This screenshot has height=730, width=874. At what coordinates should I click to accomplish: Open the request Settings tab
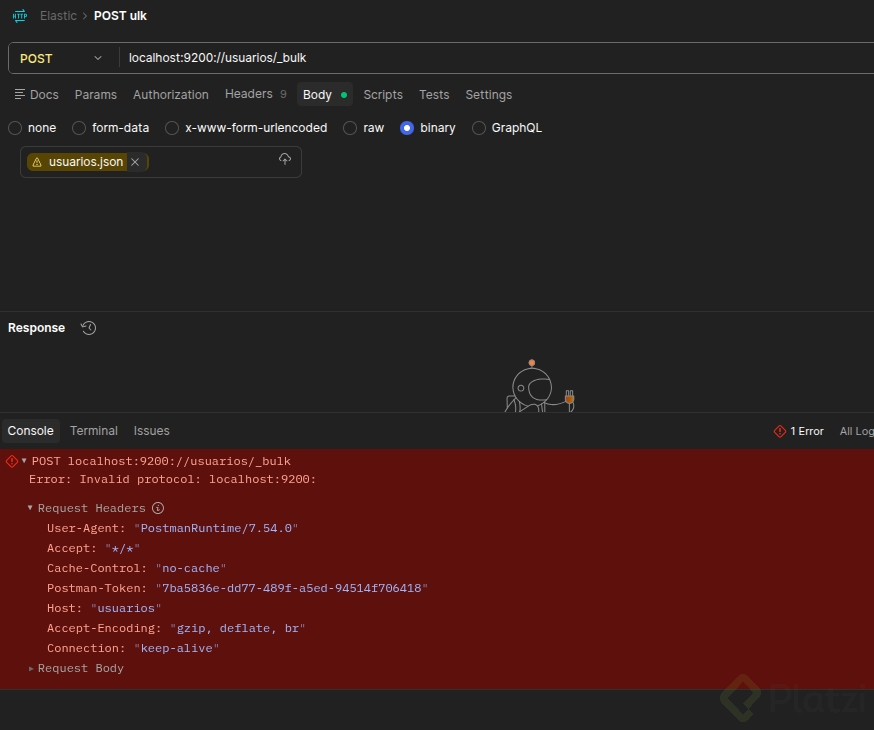(x=489, y=95)
